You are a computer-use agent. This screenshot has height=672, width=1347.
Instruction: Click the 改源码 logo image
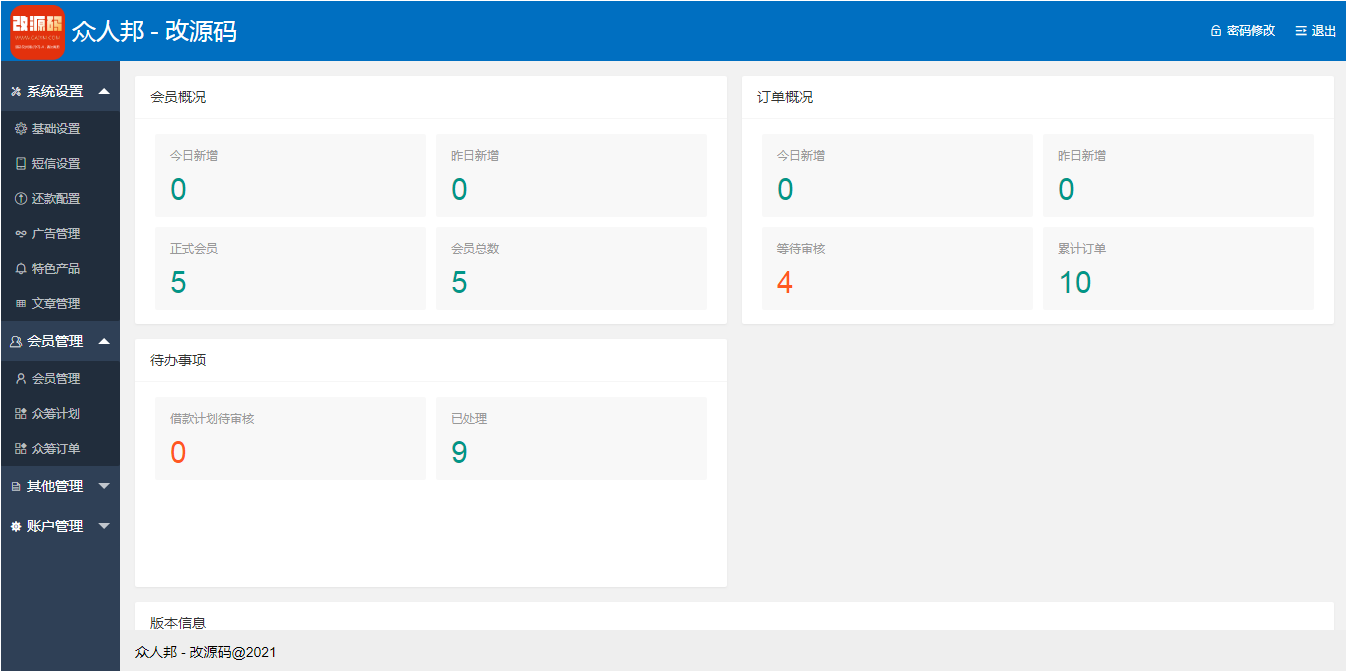click(38, 31)
